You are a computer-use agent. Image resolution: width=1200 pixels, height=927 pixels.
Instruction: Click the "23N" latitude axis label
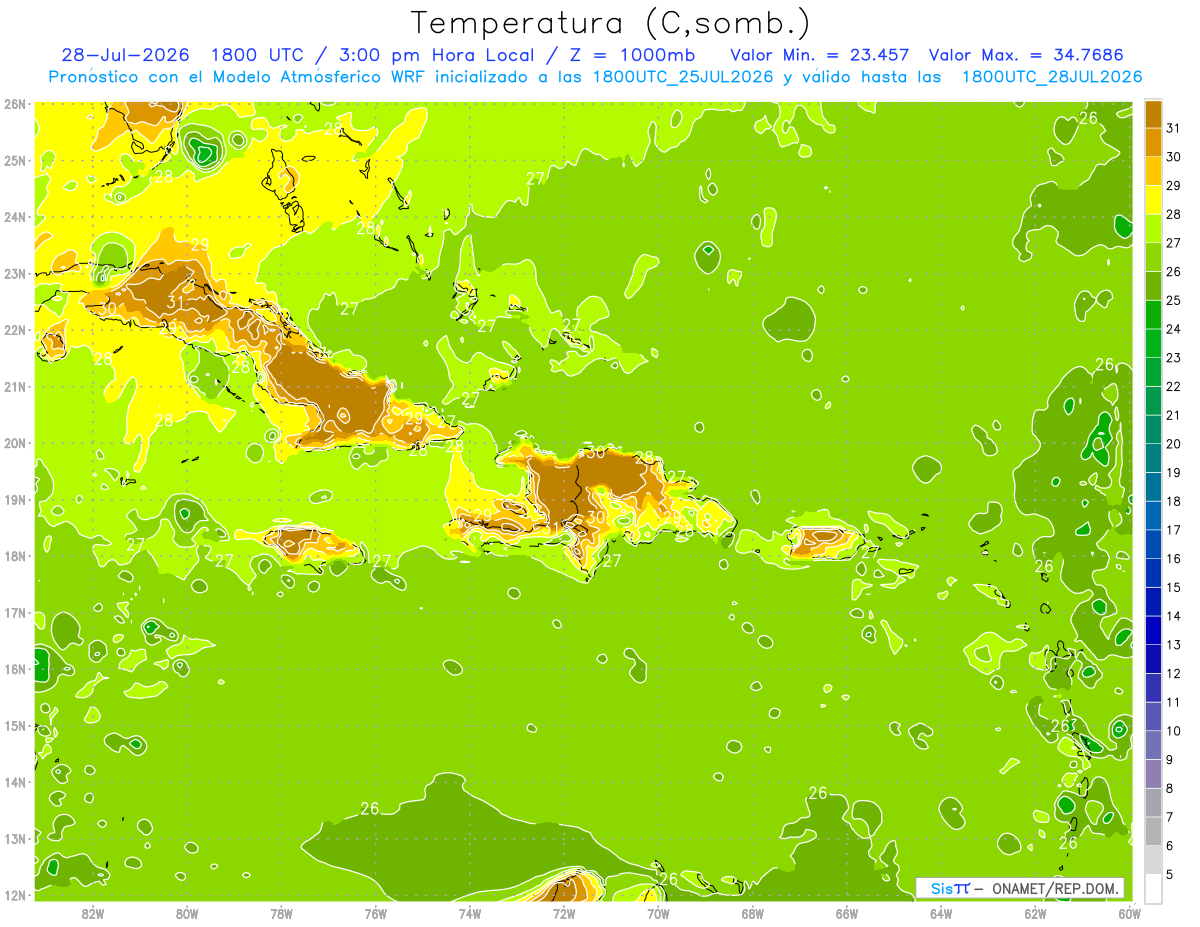point(14,273)
